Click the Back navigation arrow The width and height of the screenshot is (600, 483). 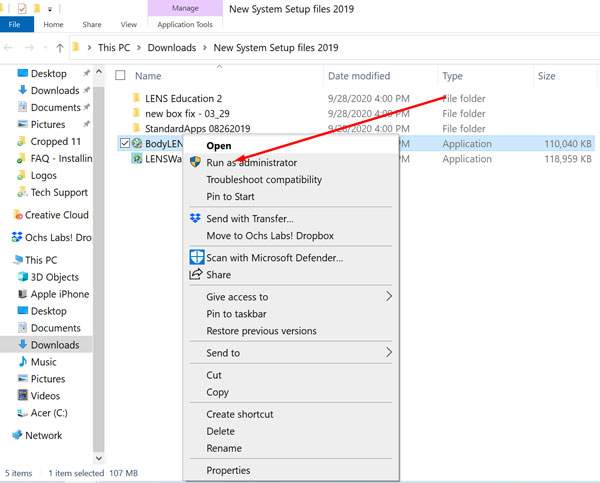coord(8,48)
